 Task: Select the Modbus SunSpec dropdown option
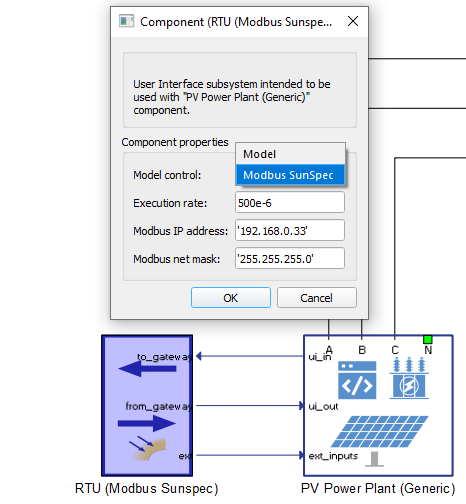[290, 175]
